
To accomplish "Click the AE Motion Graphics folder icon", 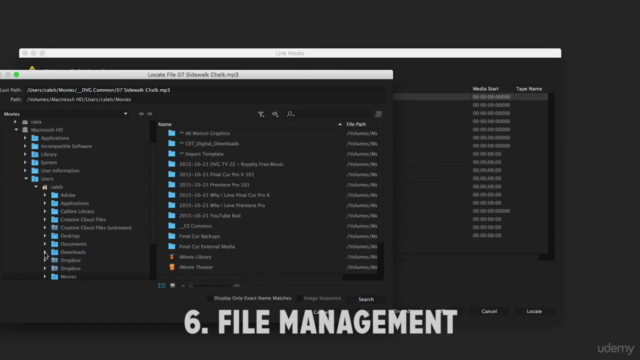I will [x=172, y=133].
